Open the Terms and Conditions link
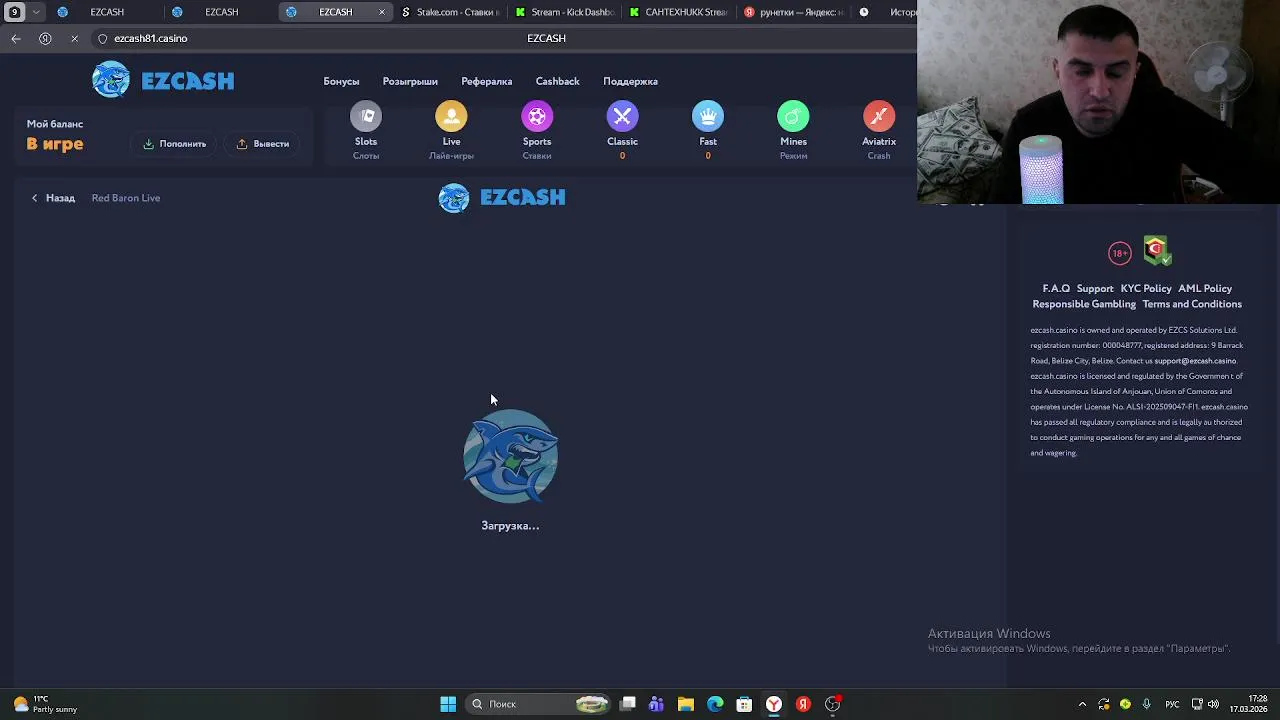This screenshot has width=1280, height=720. click(x=1192, y=304)
